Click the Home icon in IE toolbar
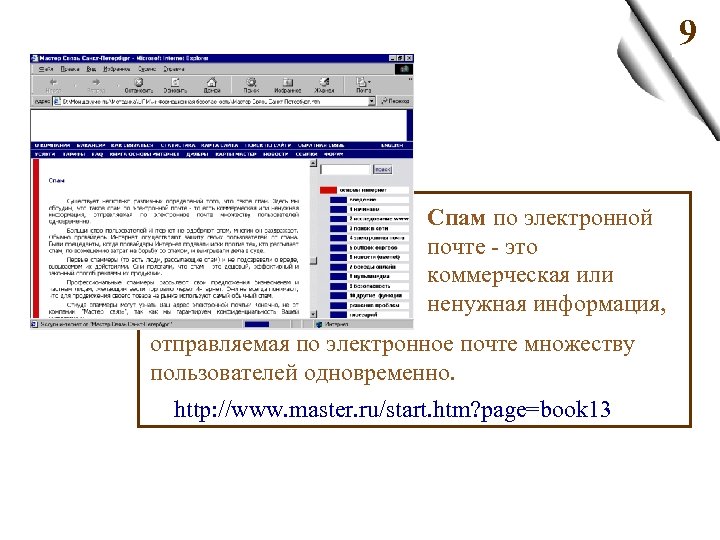 click(x=212, y=82)
